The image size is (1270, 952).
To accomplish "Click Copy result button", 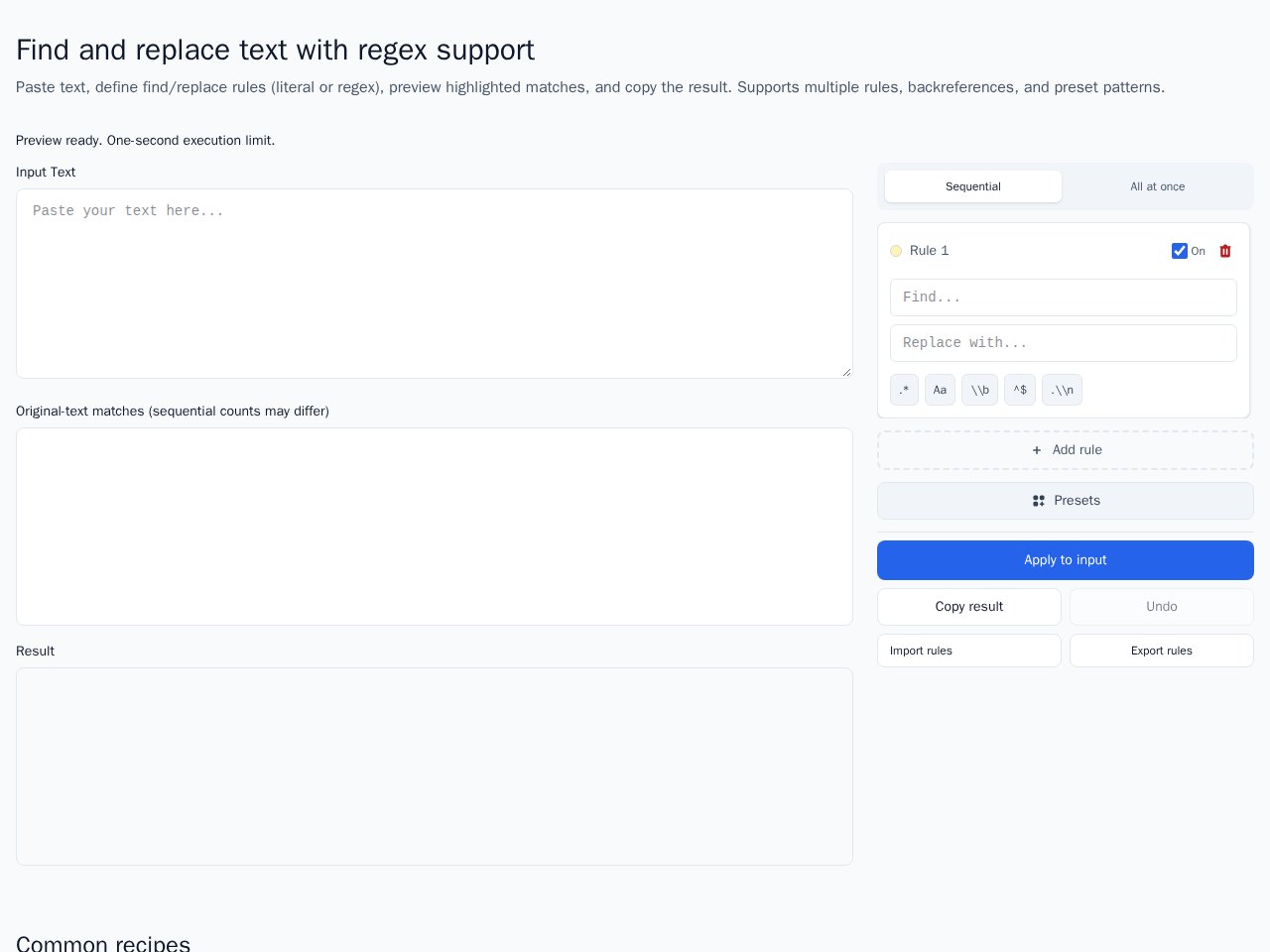I will pos(969,607).
